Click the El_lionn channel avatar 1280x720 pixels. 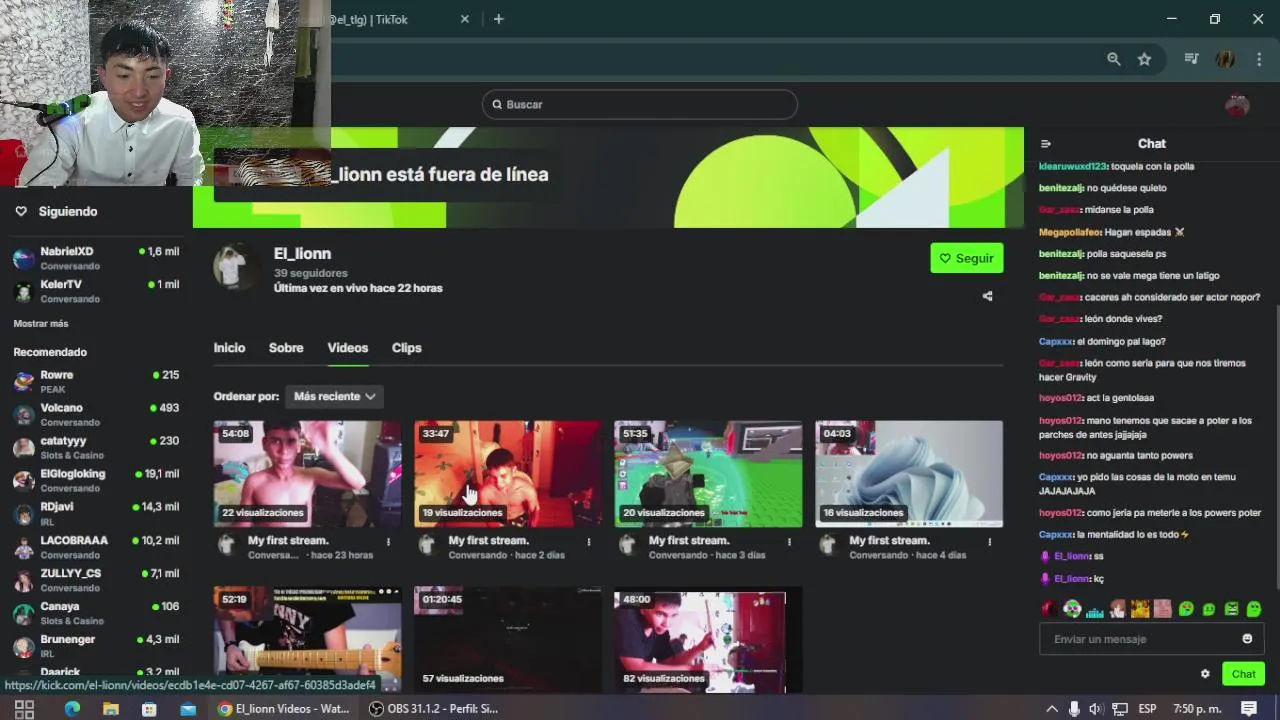point(236,267)
